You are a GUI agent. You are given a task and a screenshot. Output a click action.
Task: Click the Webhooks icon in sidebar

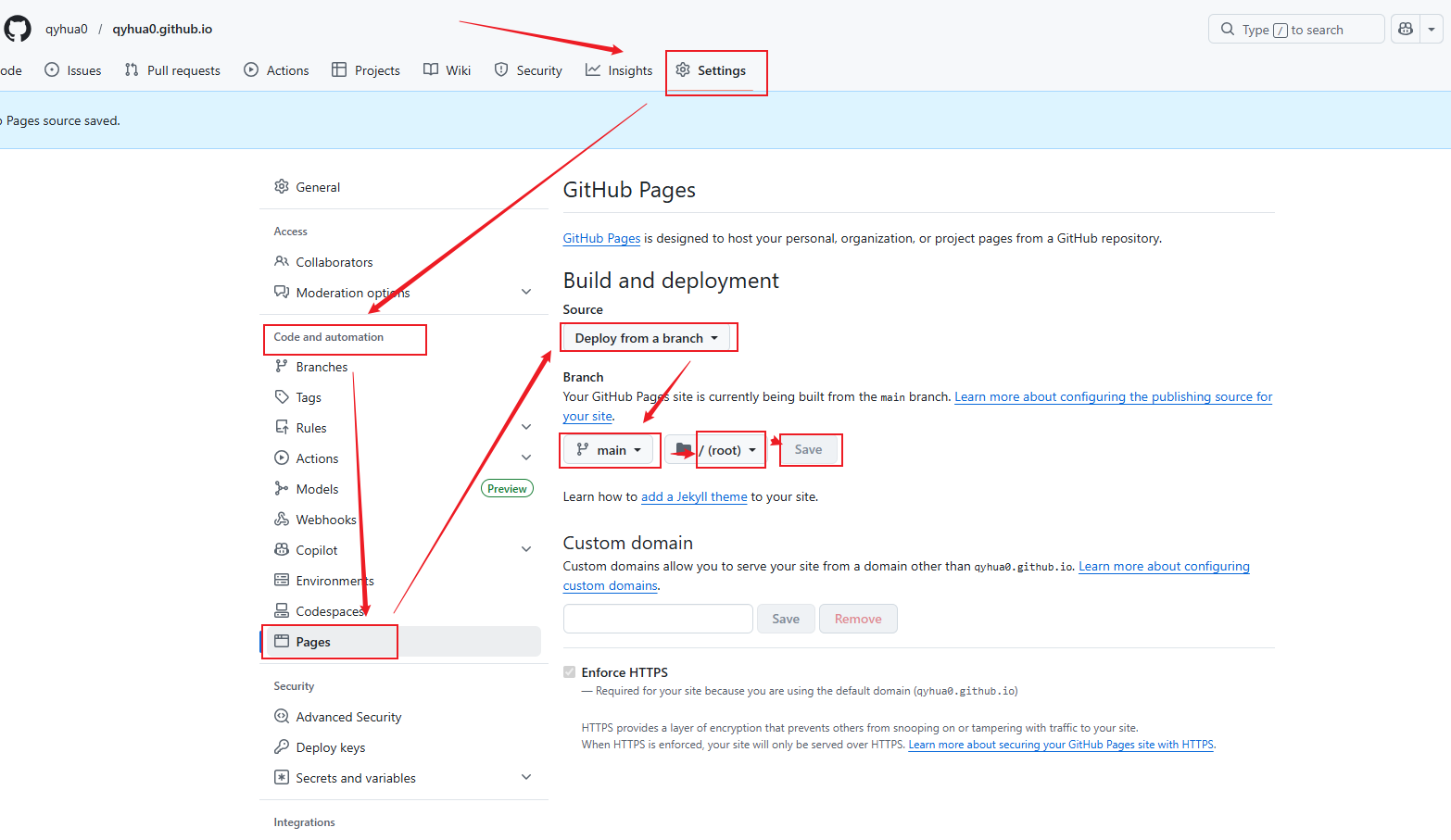pyautogui.click(x=282, y=520)
